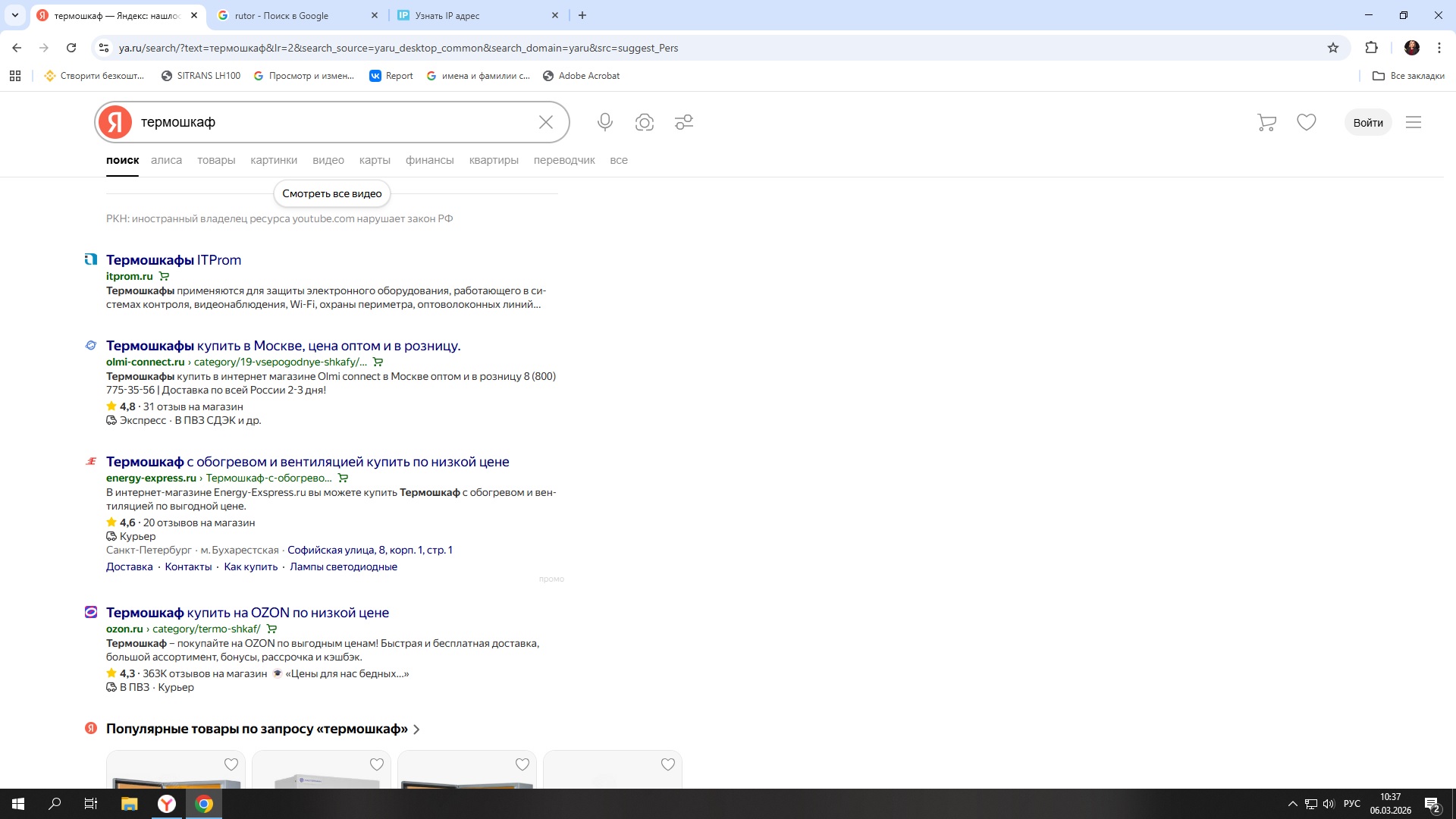Click inside the термошкаф search field
The height and width of the screenshot is (819, 1456).
coord(334,122)
